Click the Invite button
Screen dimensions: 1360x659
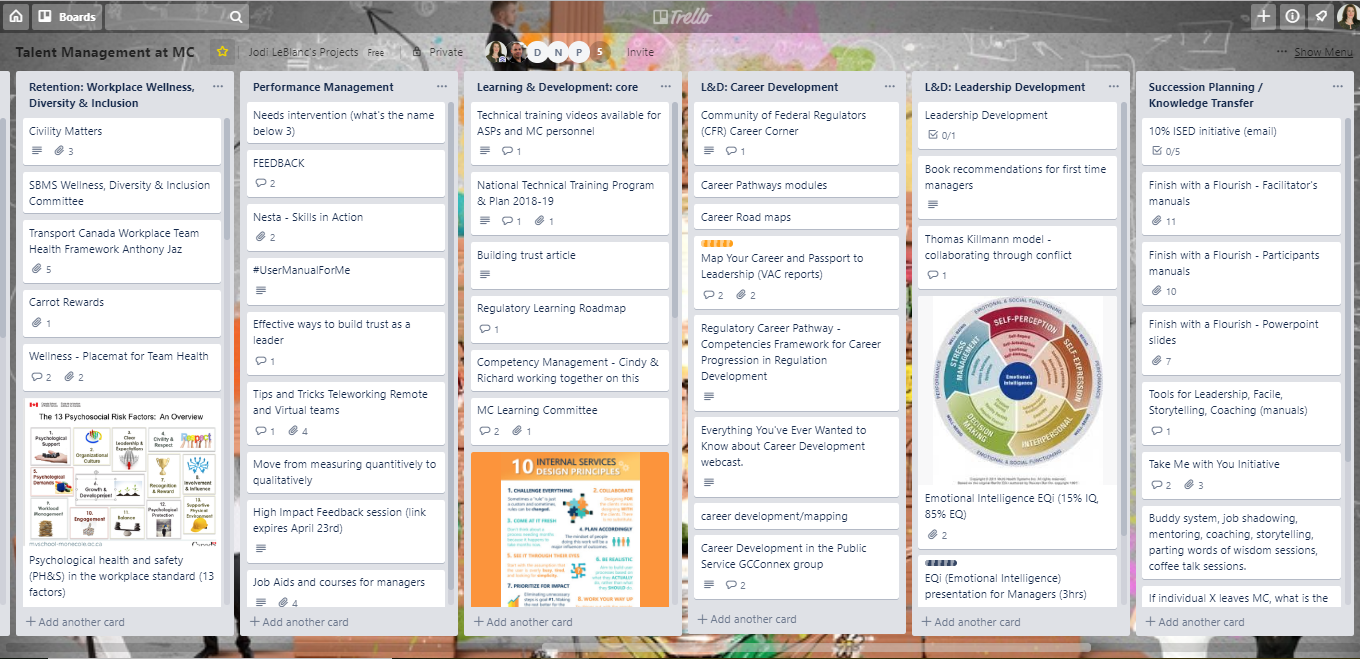click(x=640, y=52)
